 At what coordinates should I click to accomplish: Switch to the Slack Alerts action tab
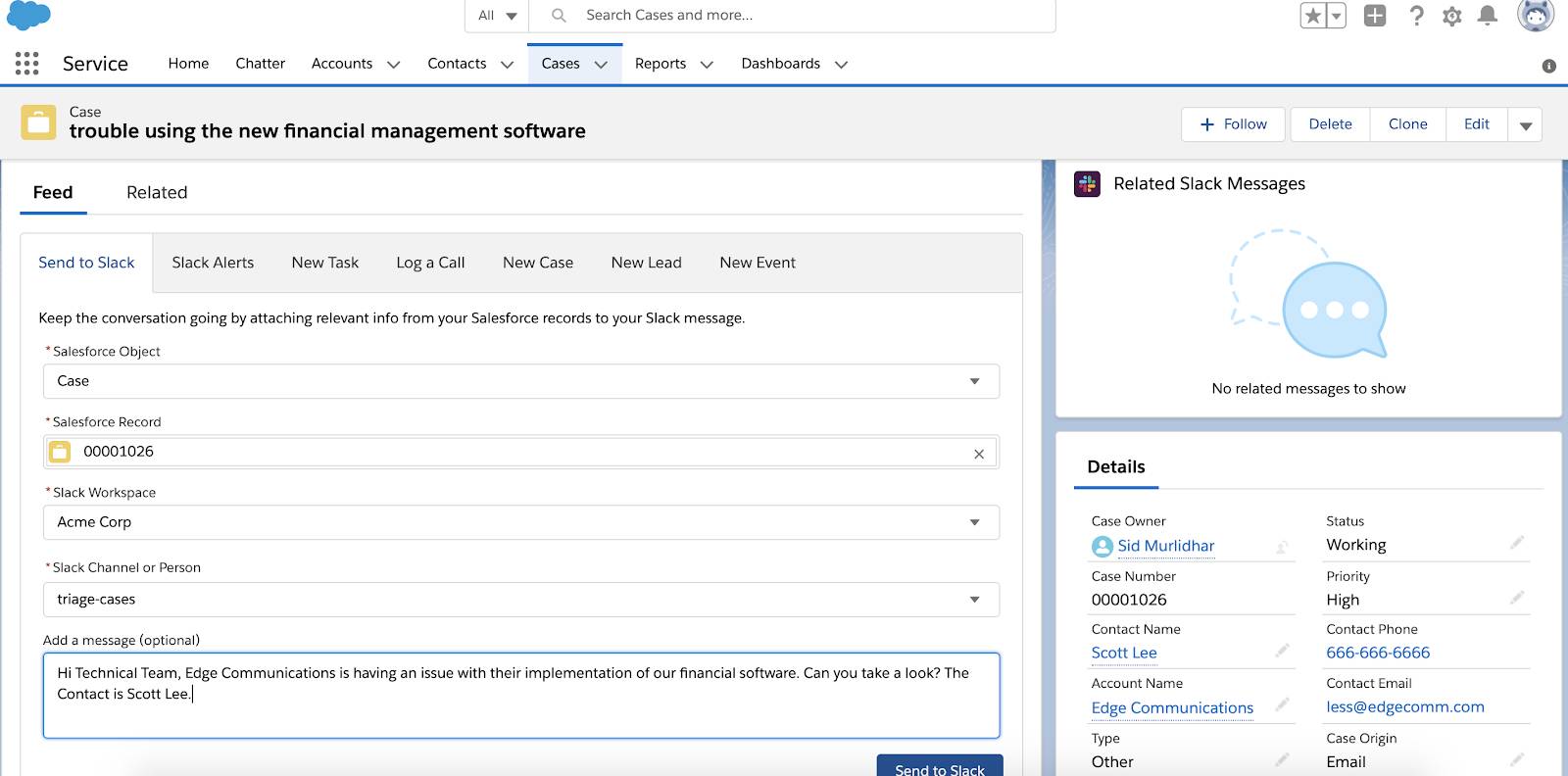click(x=213, y=263)
